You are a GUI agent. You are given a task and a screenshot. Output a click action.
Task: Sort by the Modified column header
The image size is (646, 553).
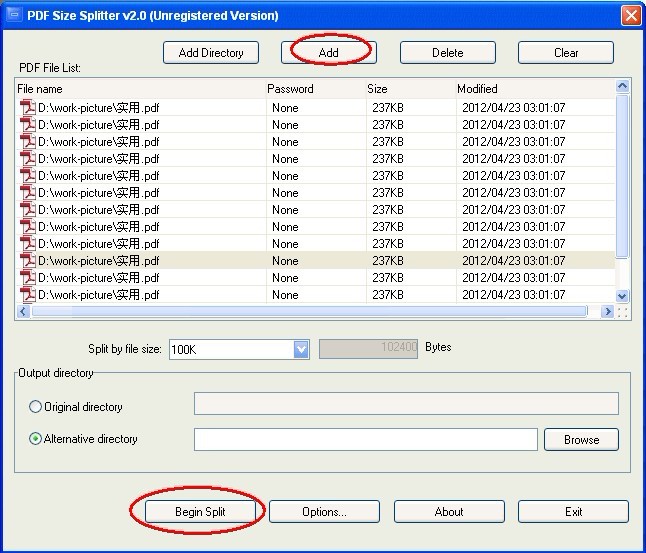pos(536,89)
